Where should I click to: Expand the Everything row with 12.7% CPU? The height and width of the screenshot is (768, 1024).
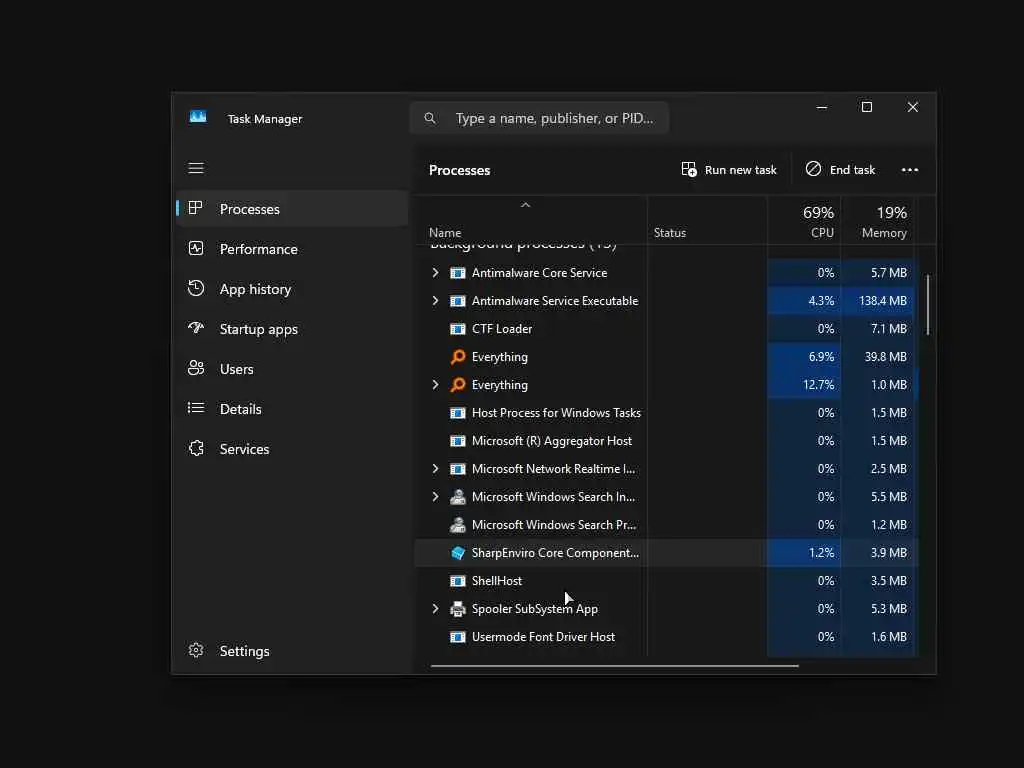click(436, 385)
